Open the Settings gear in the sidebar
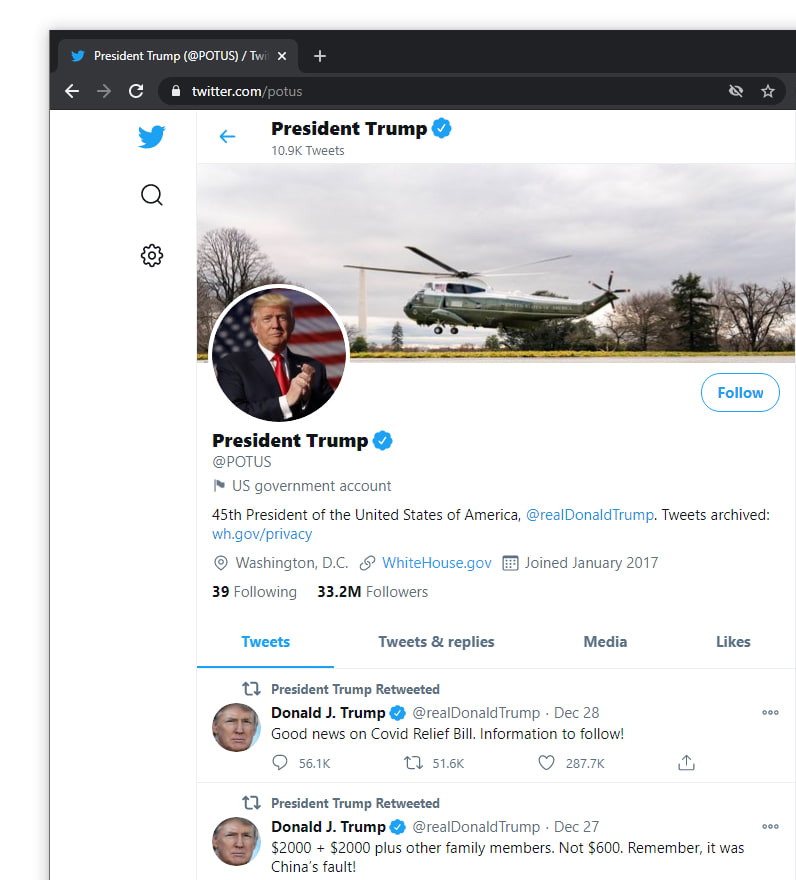796x880 pixels. [151, 255]
